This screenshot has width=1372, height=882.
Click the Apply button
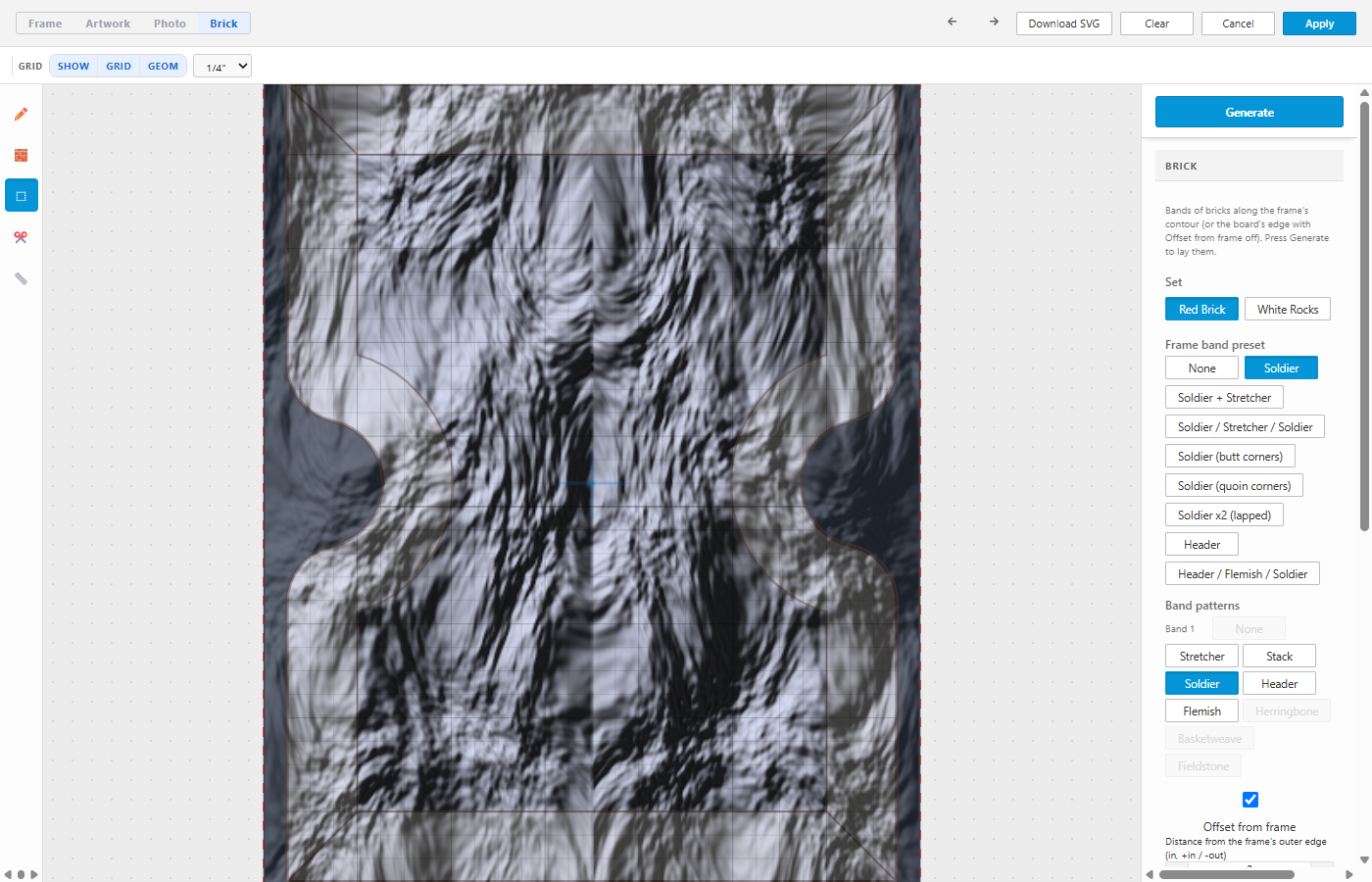click(1319, 24)
